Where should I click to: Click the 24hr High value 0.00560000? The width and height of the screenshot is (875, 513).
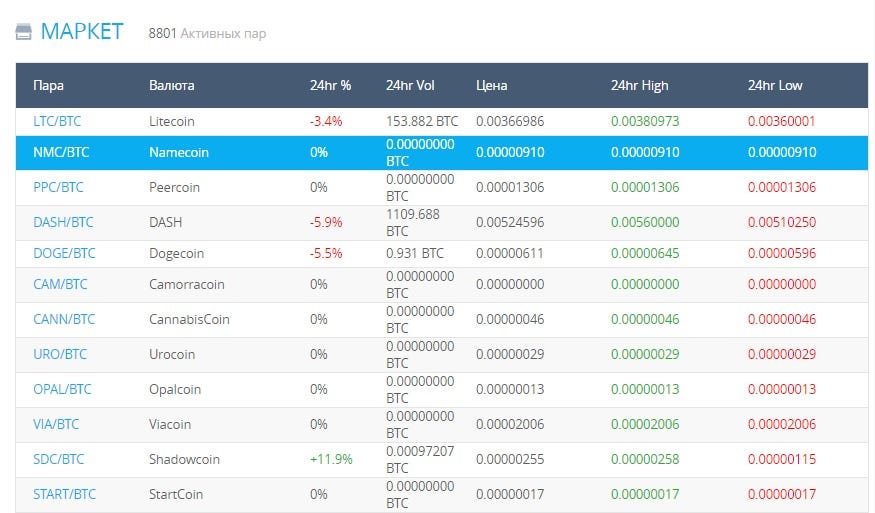pyautogui.click(x=645, y=222)
